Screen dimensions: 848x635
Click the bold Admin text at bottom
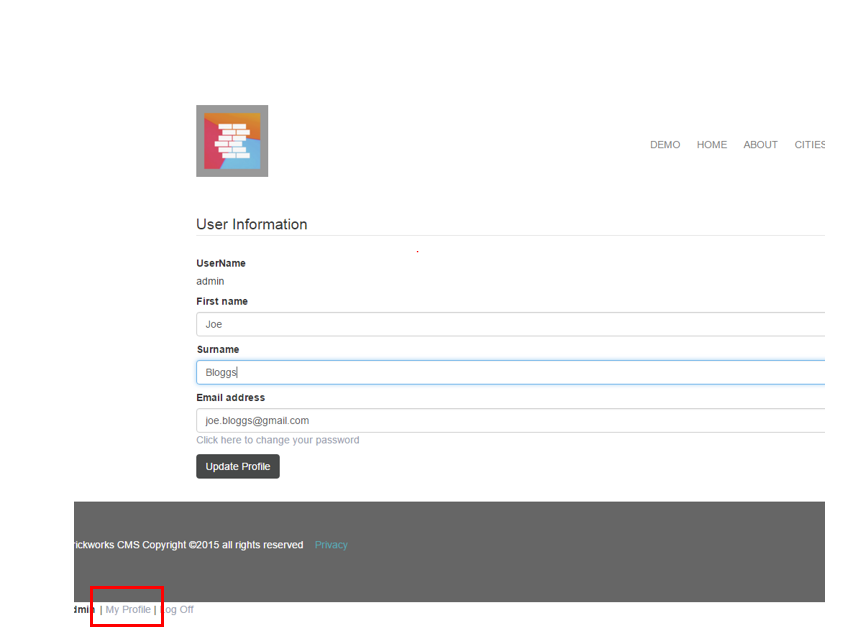(84, 609)
